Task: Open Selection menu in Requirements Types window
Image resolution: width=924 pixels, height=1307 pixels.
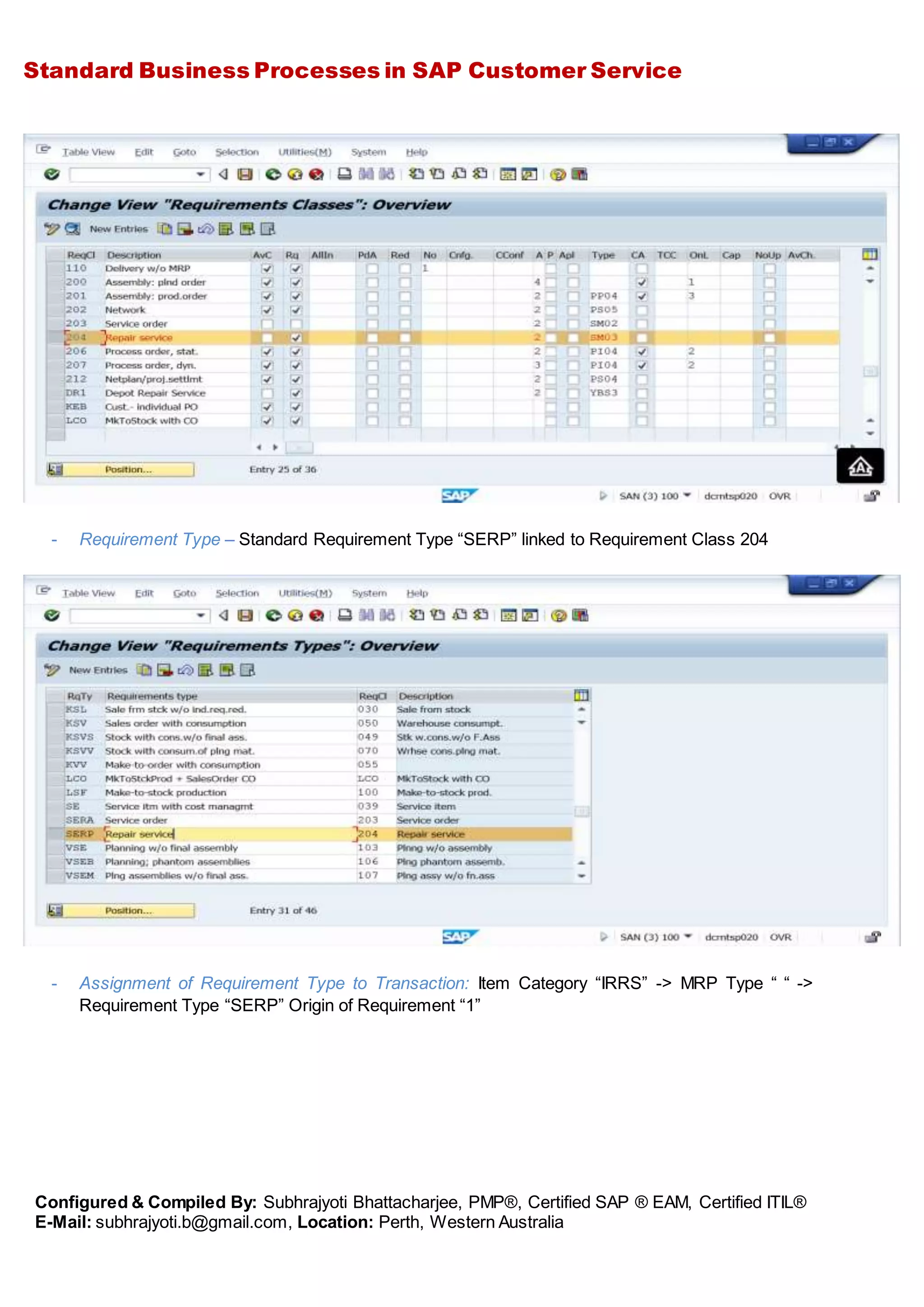Action: (237, 593)
